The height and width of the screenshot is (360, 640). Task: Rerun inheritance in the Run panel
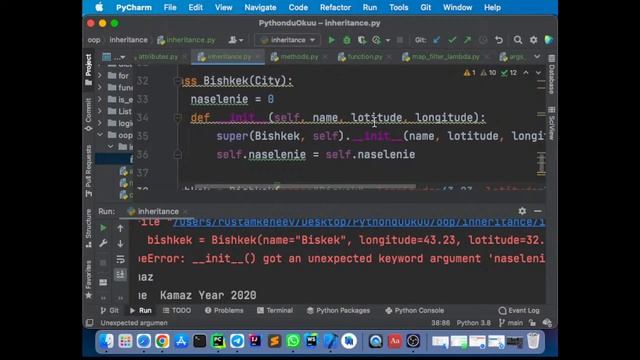[x=103, y=228]
